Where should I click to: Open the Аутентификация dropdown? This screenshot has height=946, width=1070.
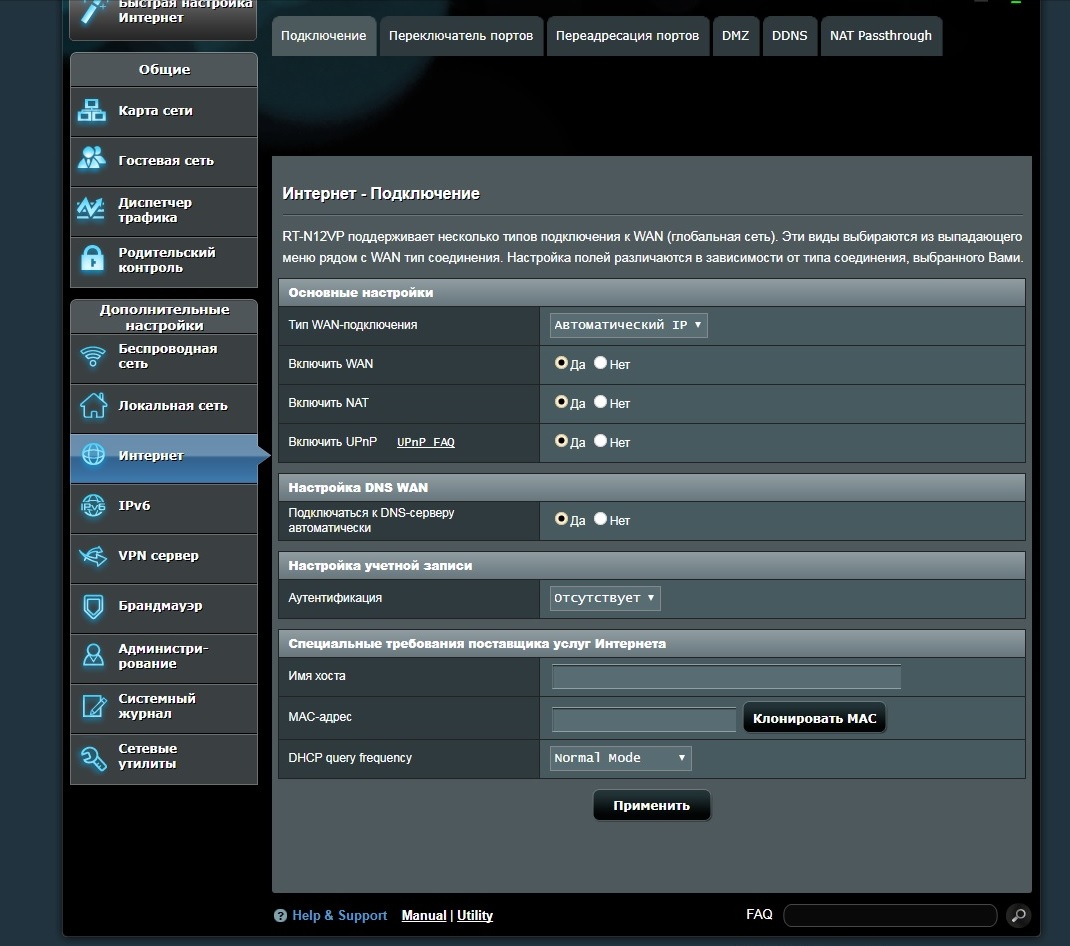point(605,598)
